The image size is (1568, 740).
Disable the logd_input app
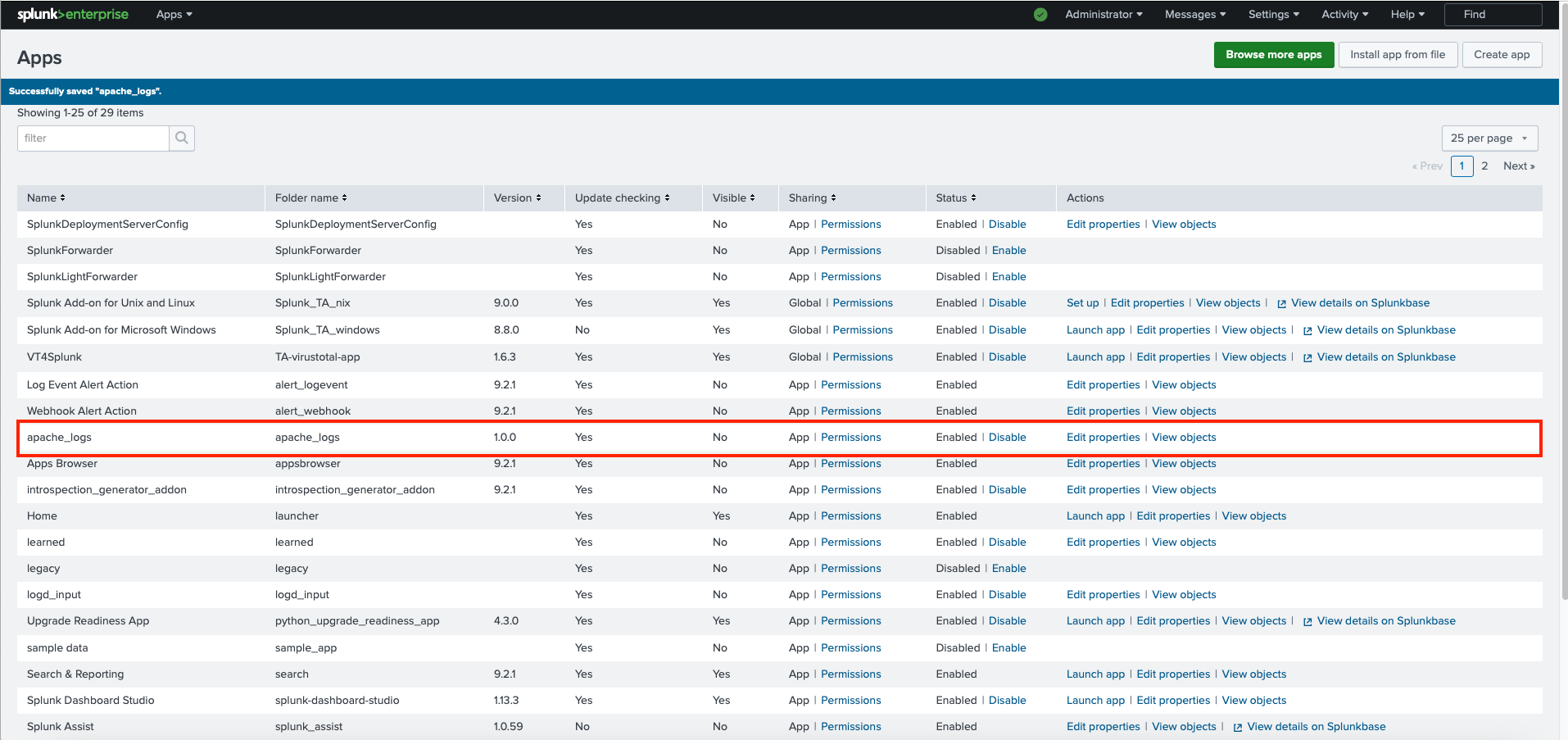(1007, 594)
